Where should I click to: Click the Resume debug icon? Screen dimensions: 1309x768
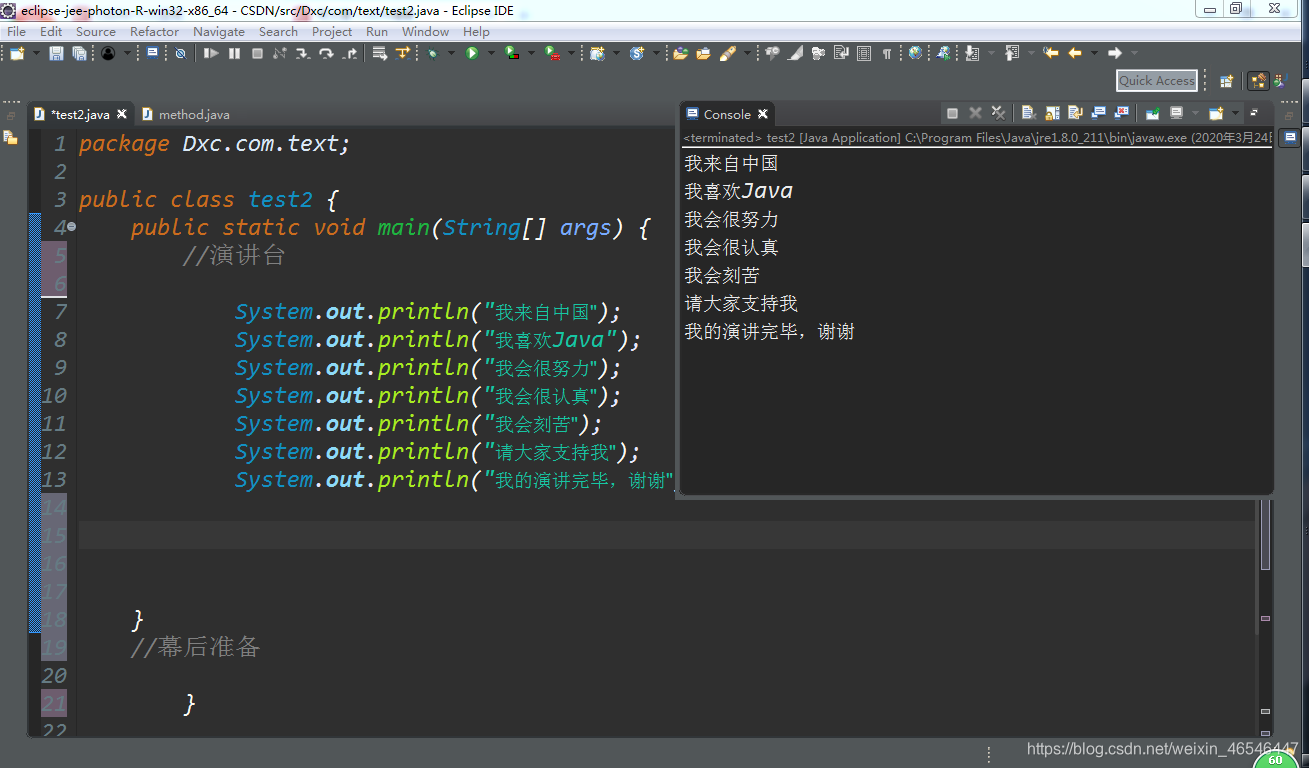pyautogui.click(x=211, y=53)
